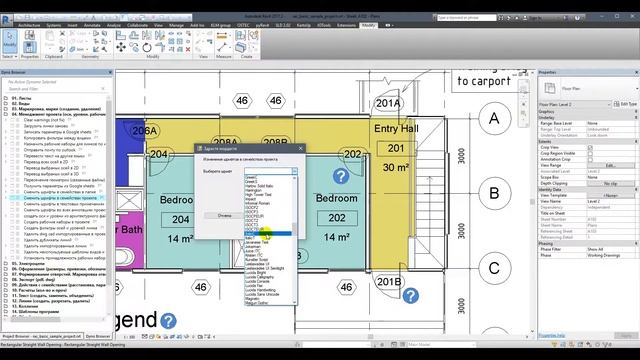Click the question mark beside Legend text

pos(168,321)
